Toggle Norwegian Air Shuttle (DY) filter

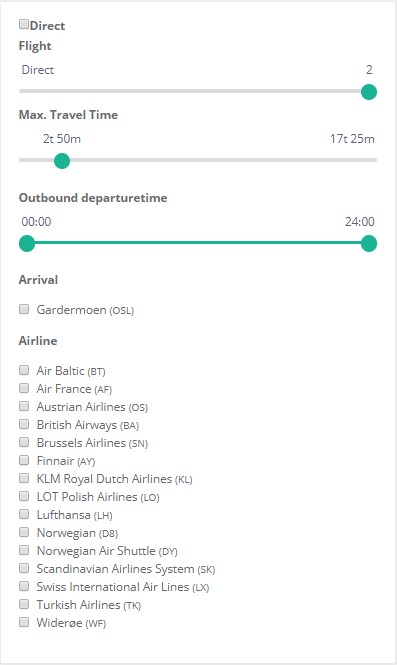click(x=24, y=550)
